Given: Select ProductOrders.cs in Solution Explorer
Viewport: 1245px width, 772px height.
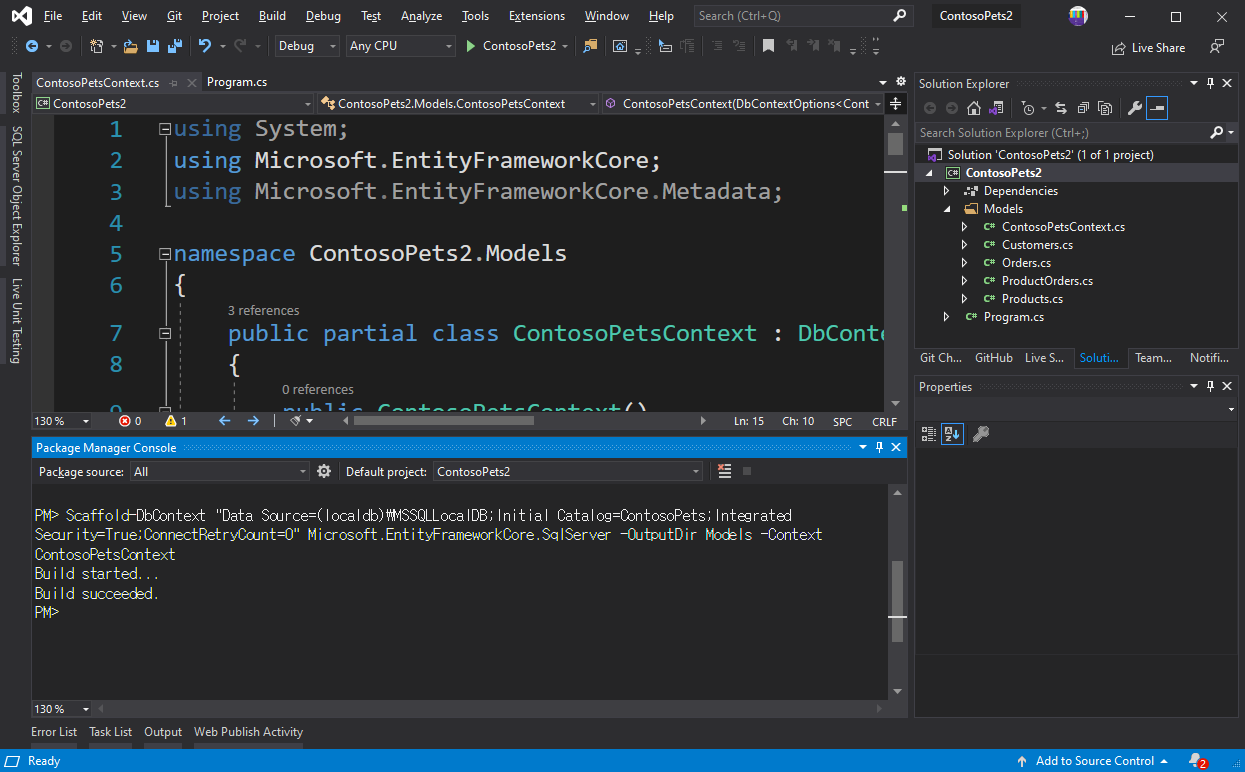Looking at the screenshot, I should click(x=1047, y=281).
